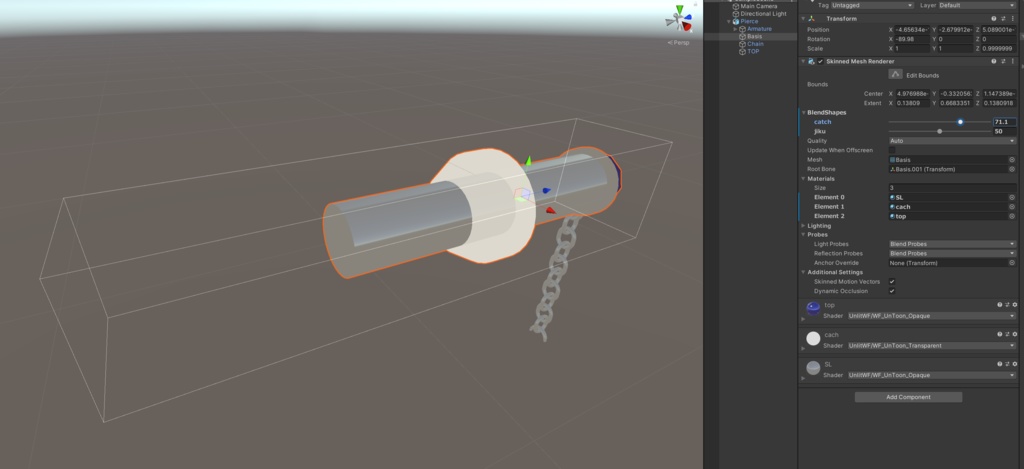Click the Materials Size field
The width and height of the screenshot is (1024, 469).
click(952, 188)
